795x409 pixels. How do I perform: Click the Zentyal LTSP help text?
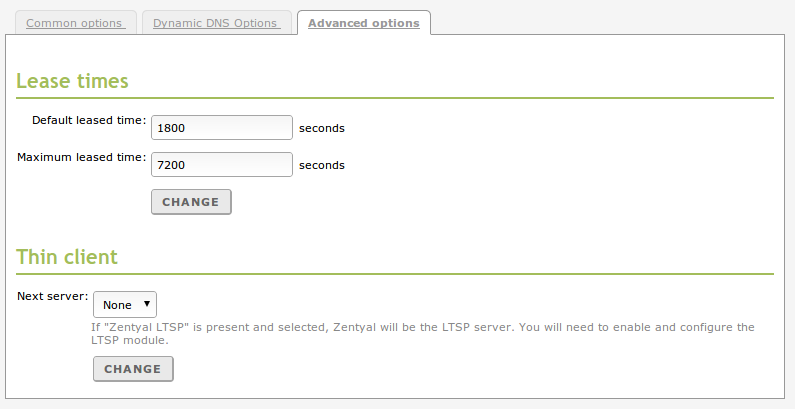coord(422,333)
